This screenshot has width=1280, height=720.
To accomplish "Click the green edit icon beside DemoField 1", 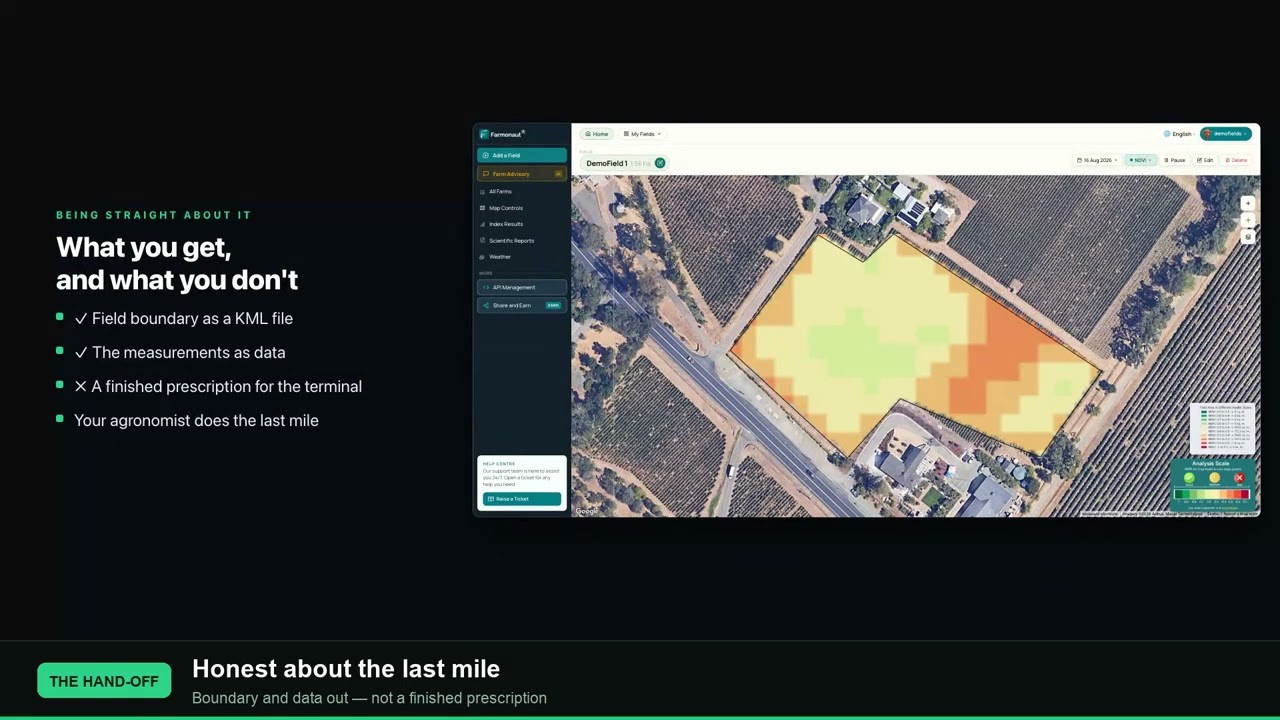I will click(x=660, y=163).
